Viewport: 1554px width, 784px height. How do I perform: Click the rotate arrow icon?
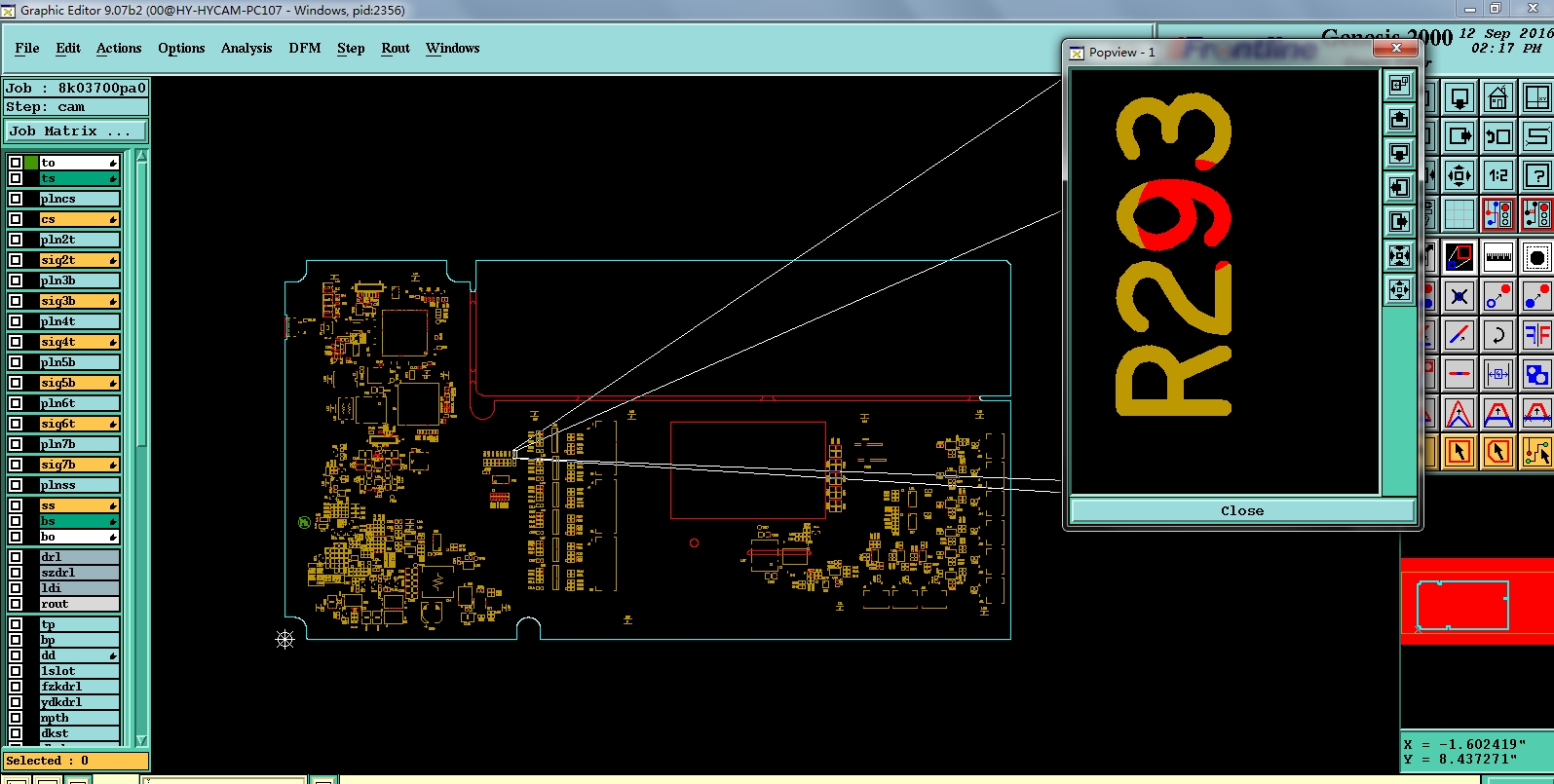coord(1497,335)
